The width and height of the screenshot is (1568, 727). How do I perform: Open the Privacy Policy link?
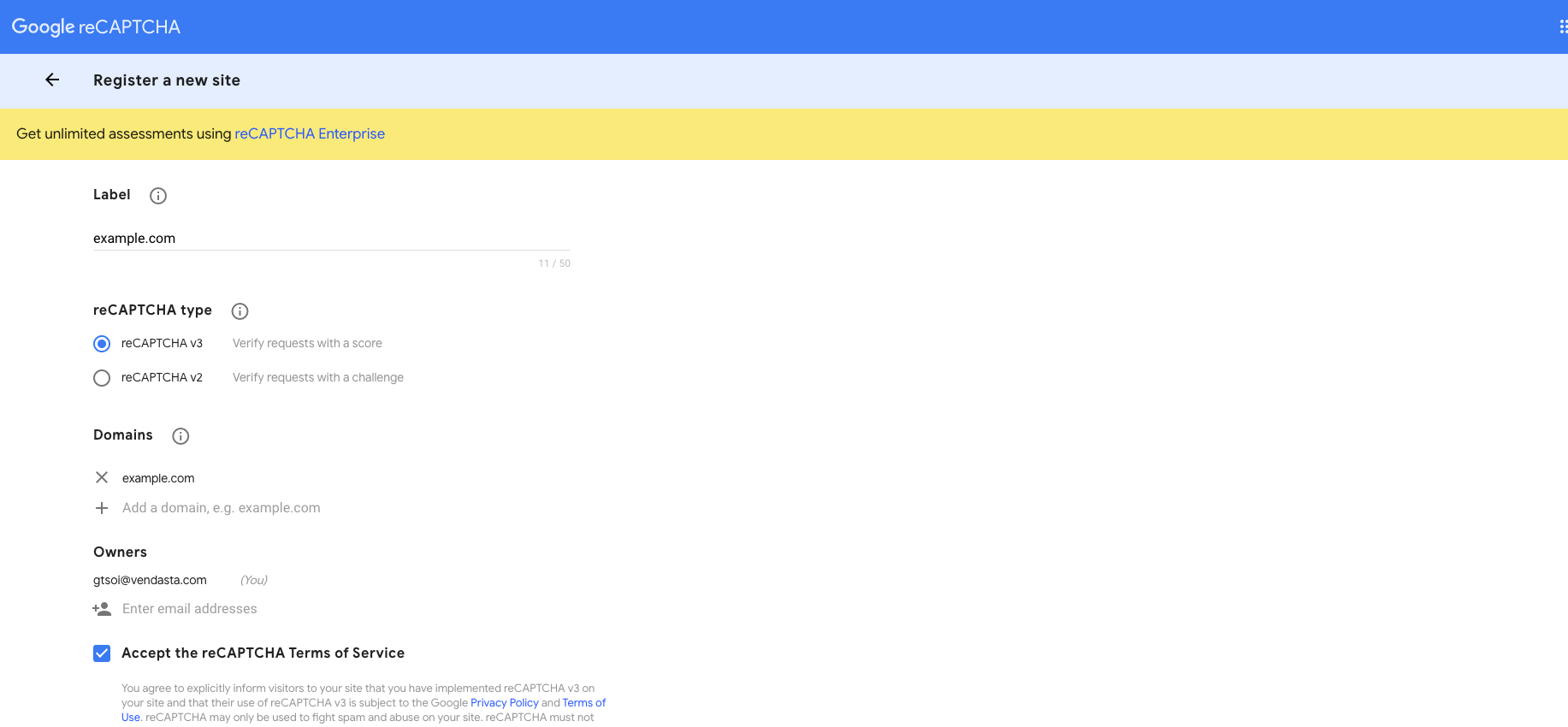point(505,703)
